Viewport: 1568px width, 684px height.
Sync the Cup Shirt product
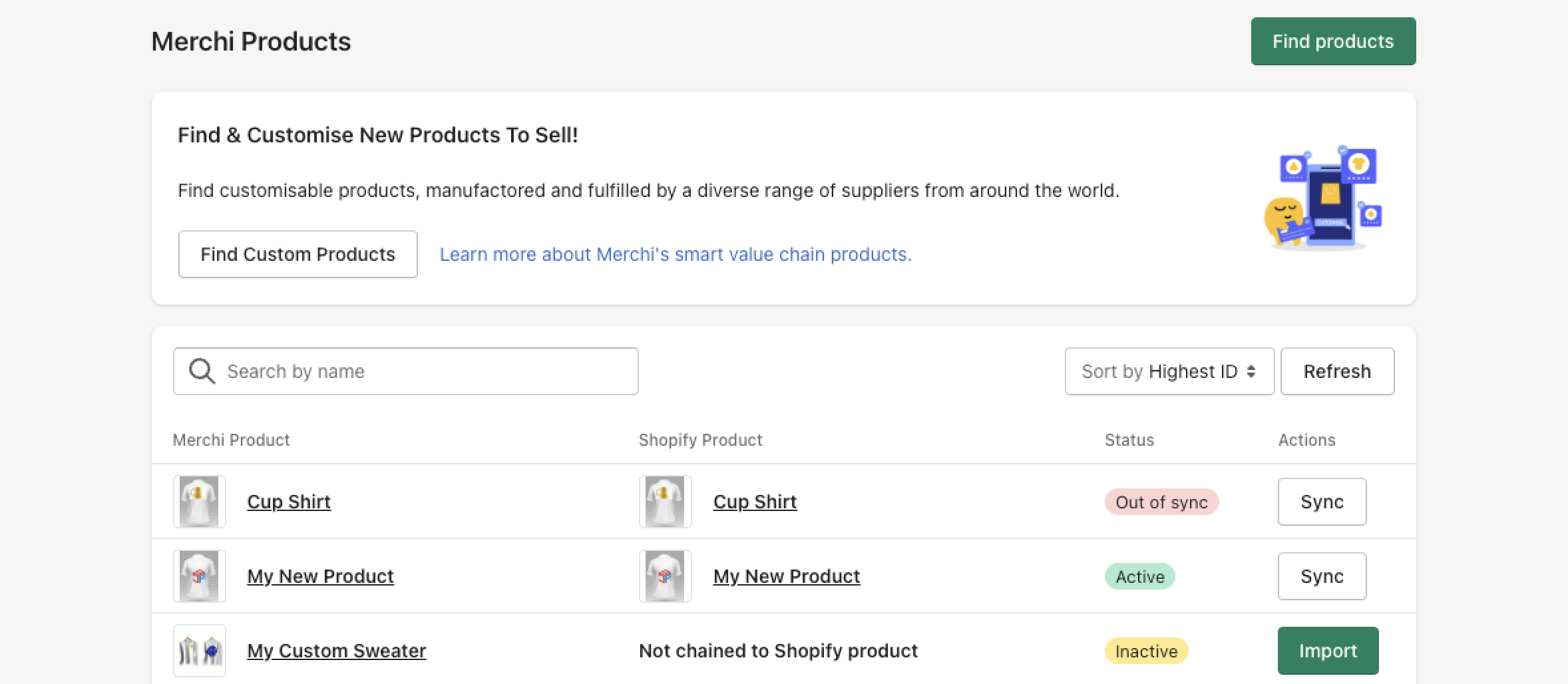coord(1322,502)
